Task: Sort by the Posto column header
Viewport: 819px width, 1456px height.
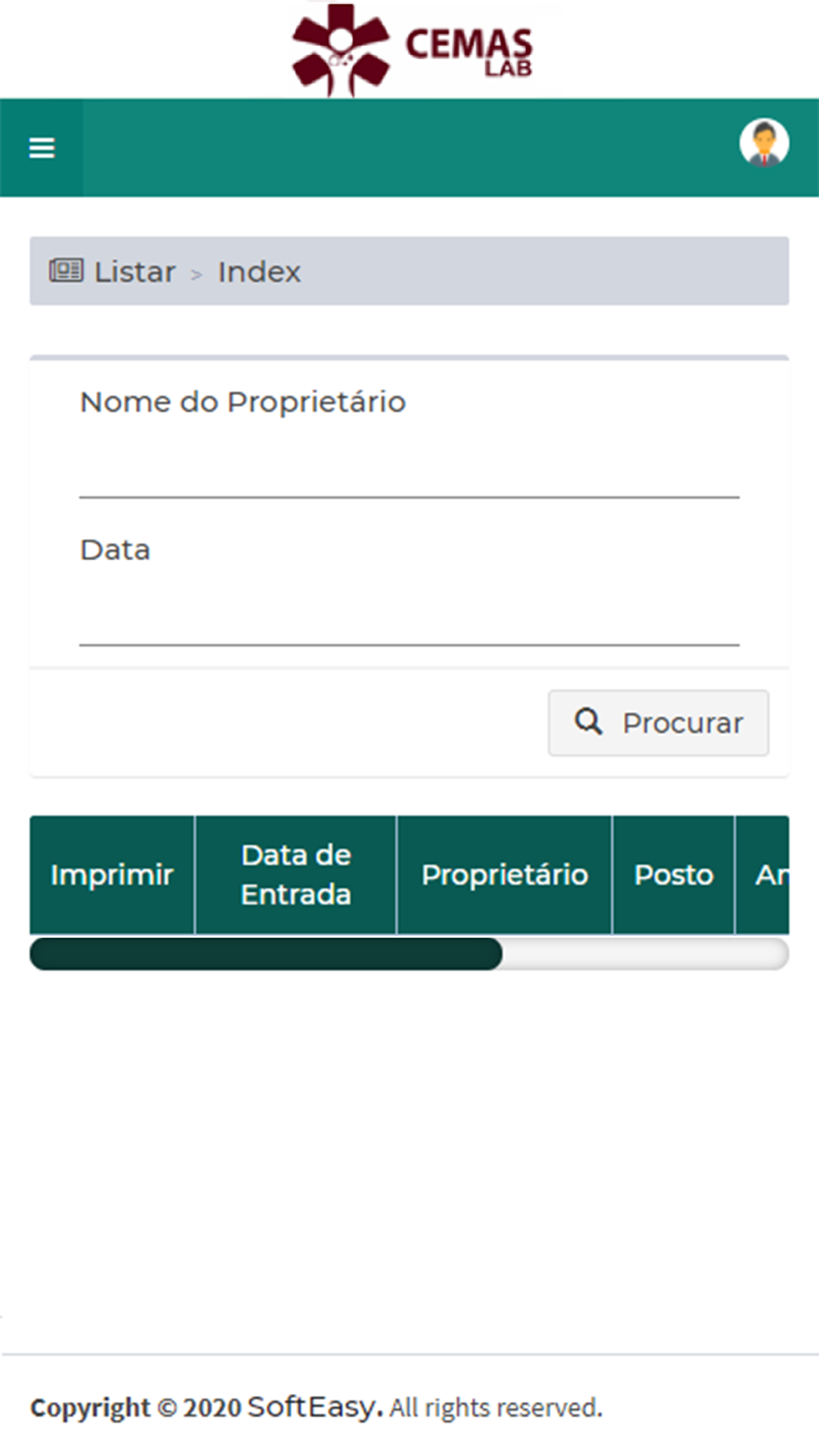Action: (x=673, y=875)
